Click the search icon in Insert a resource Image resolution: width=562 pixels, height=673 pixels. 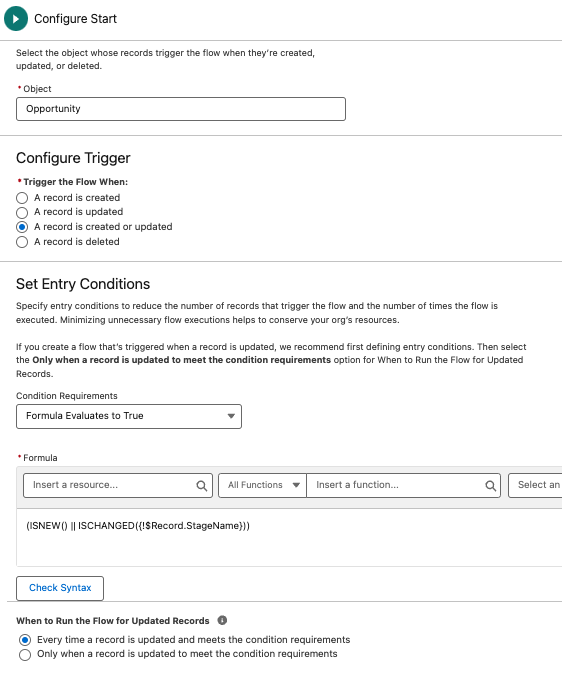pyautogui.click(x=201, y=485)
